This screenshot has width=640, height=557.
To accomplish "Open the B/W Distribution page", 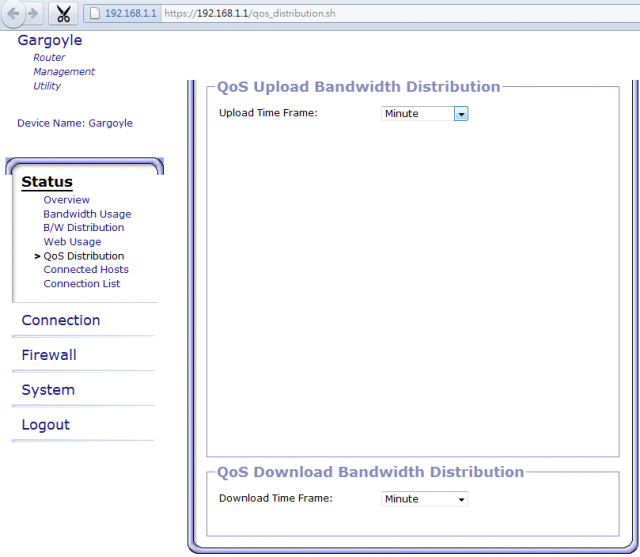I will [x=84, y=228].
